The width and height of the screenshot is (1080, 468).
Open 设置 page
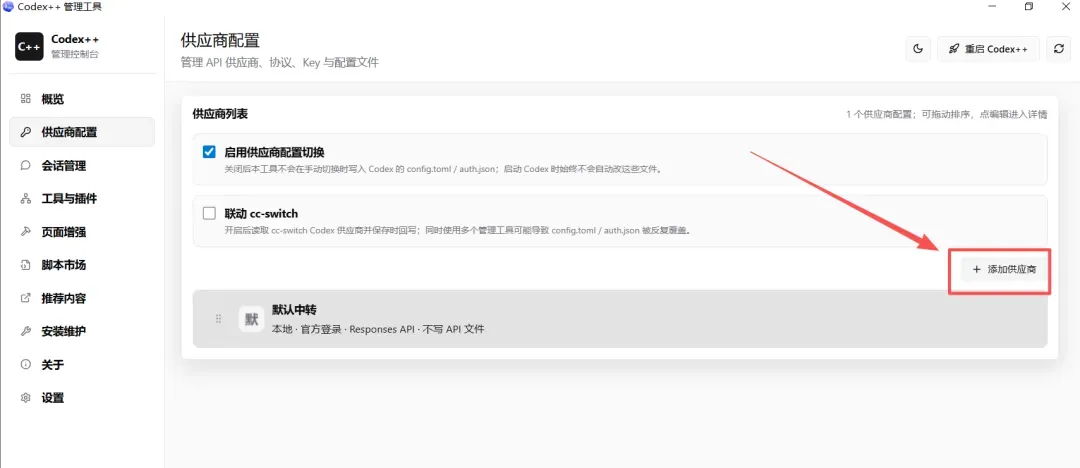point(81,398)
